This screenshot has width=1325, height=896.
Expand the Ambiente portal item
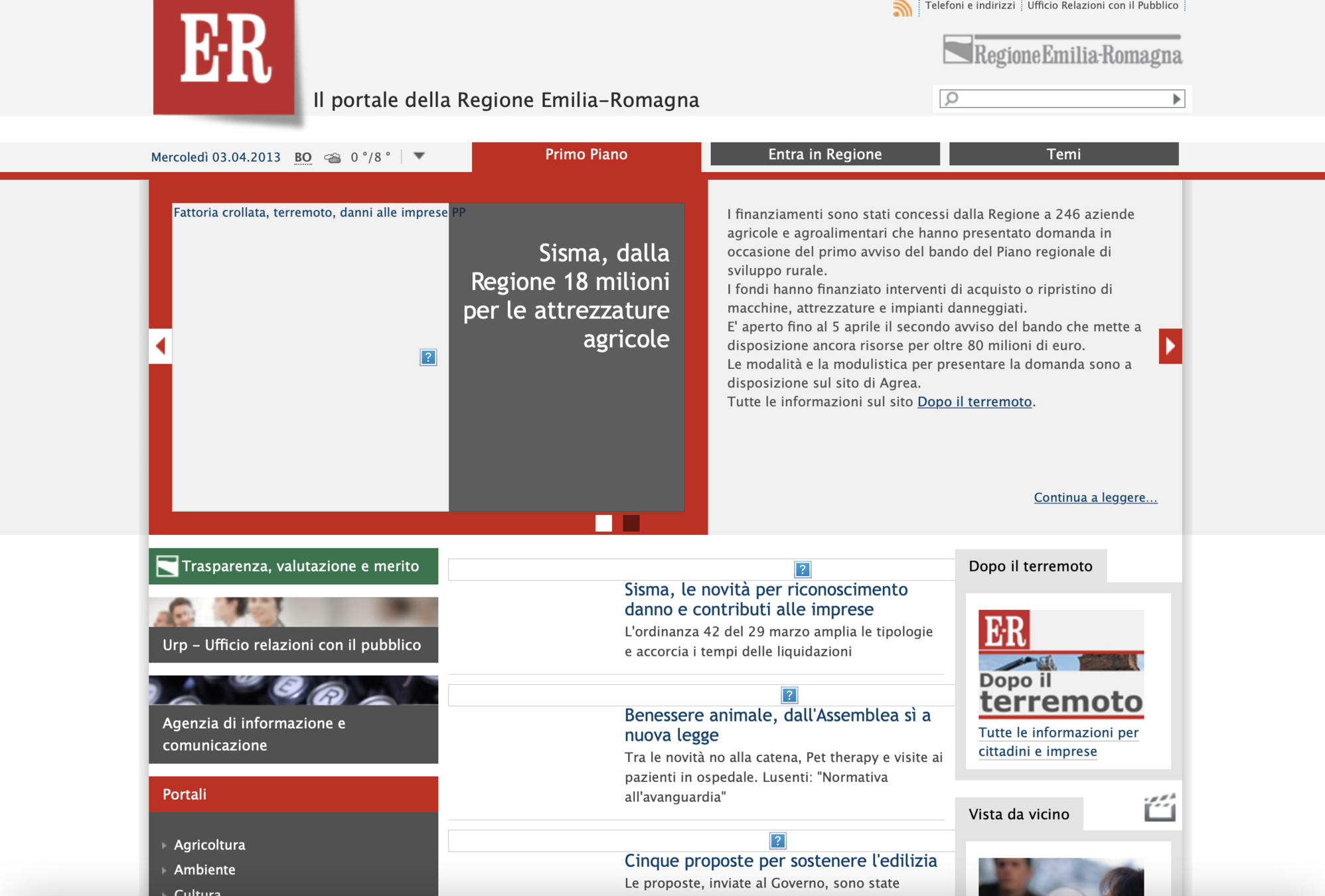(x=204, y=869)
